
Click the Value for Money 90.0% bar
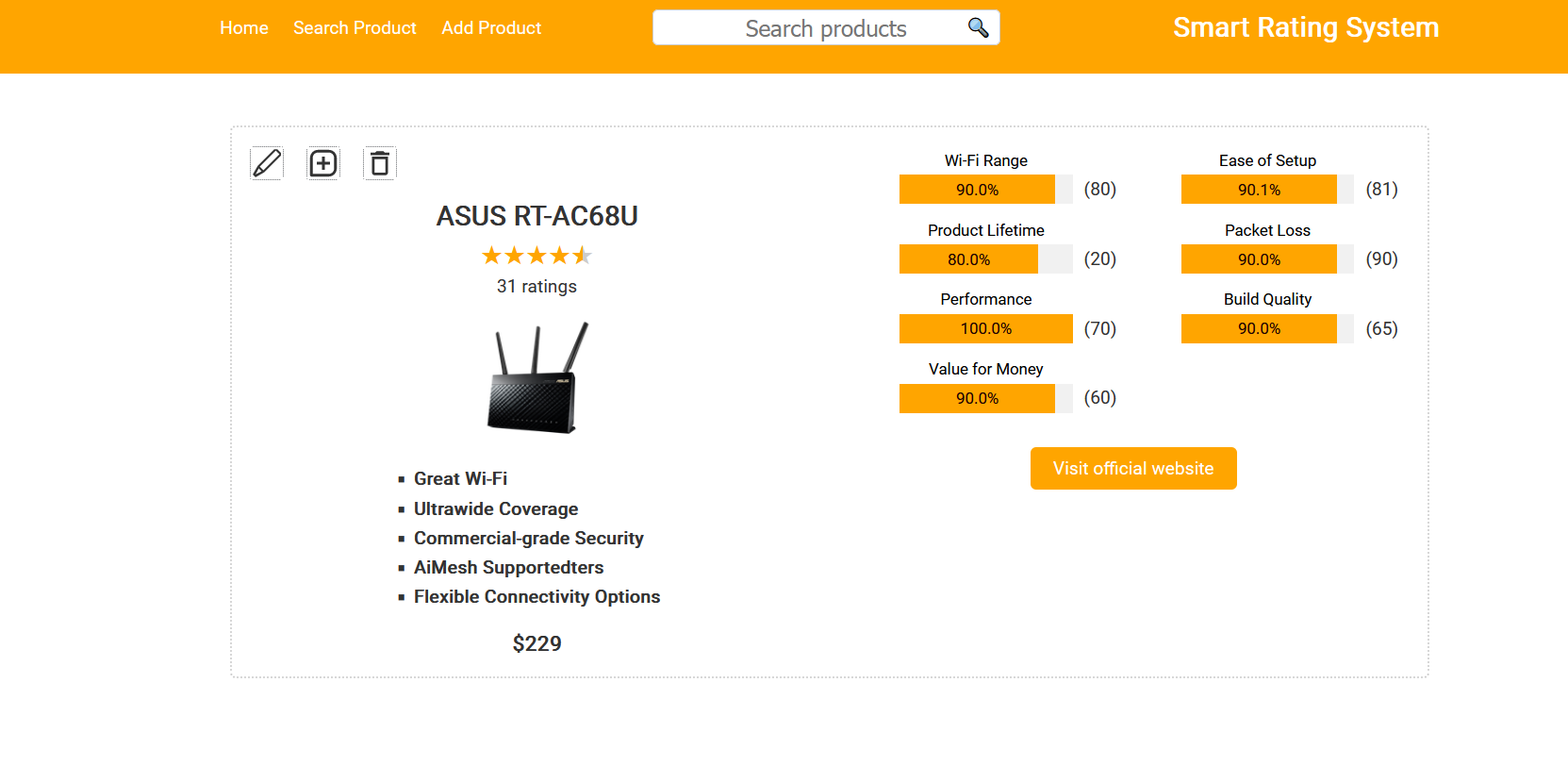coord(986,398)
